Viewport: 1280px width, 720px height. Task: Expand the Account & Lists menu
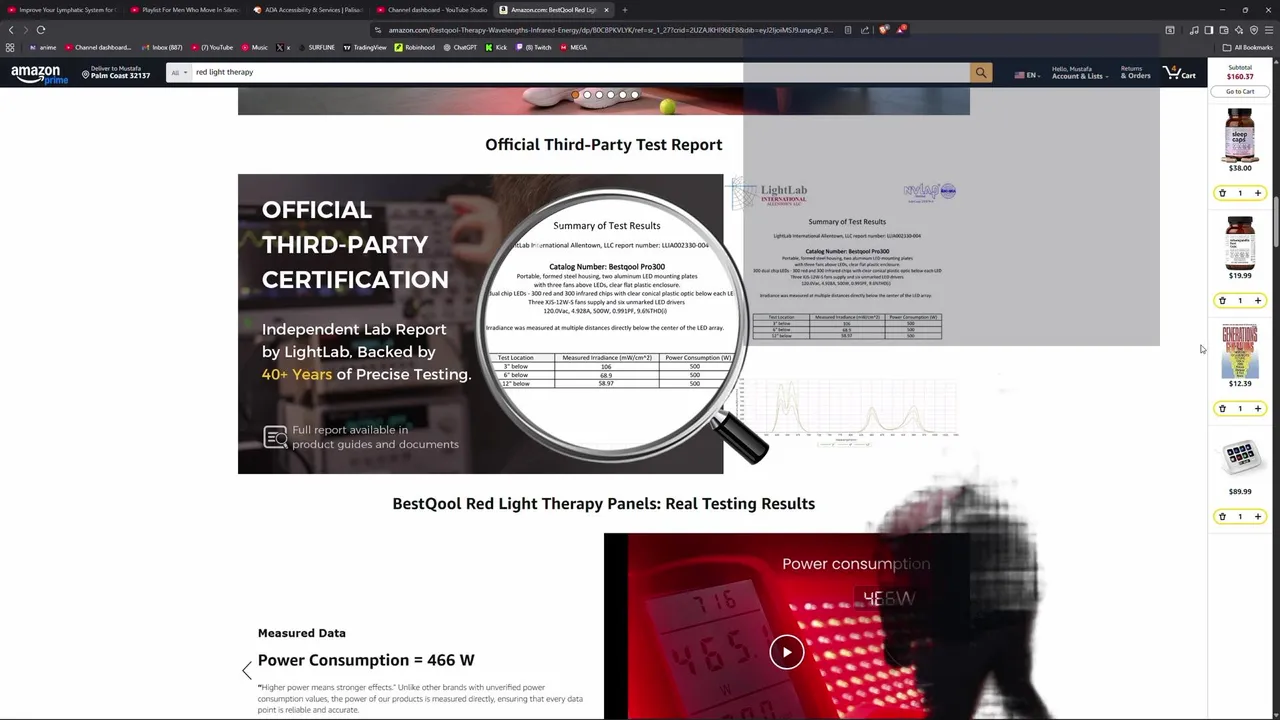(1079, 73)
